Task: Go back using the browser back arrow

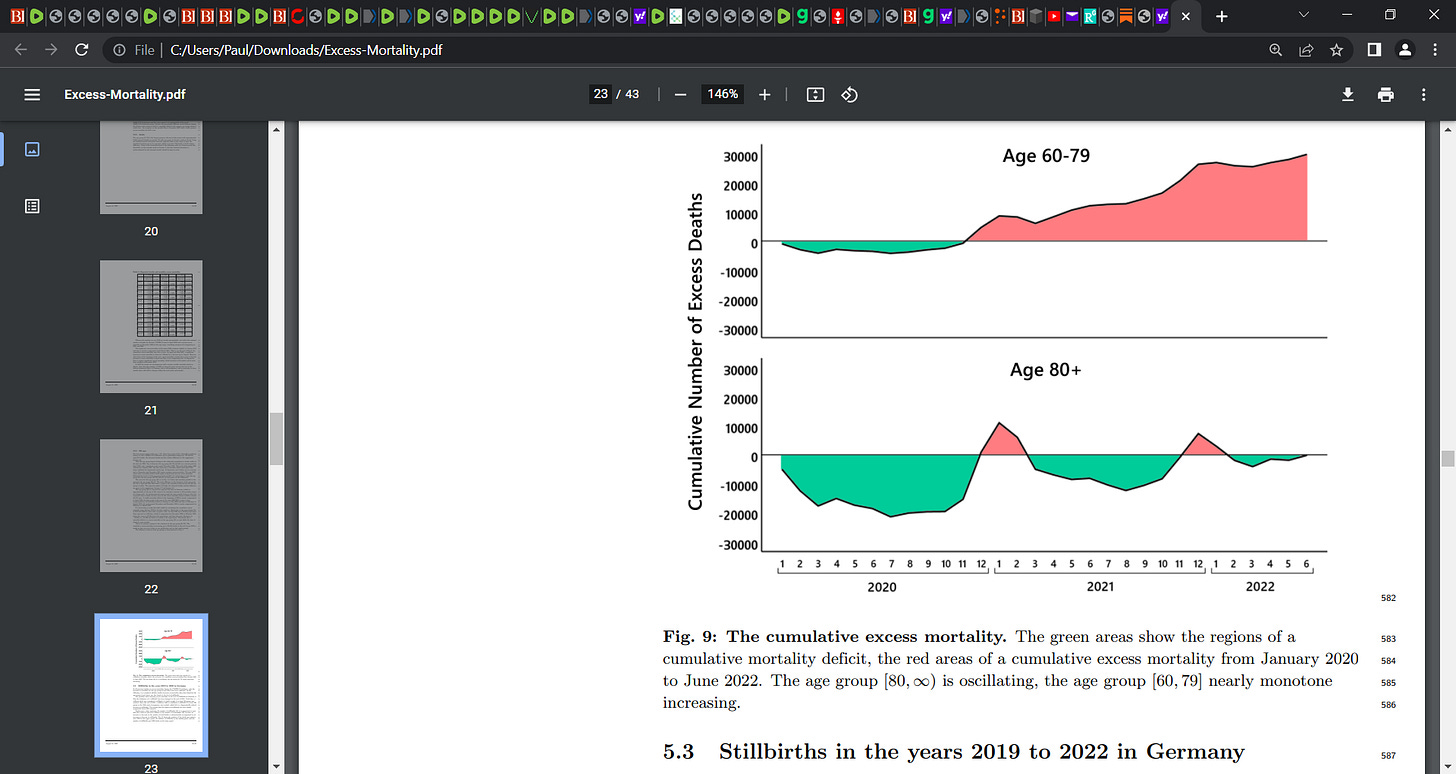Action: pos(22,49)
